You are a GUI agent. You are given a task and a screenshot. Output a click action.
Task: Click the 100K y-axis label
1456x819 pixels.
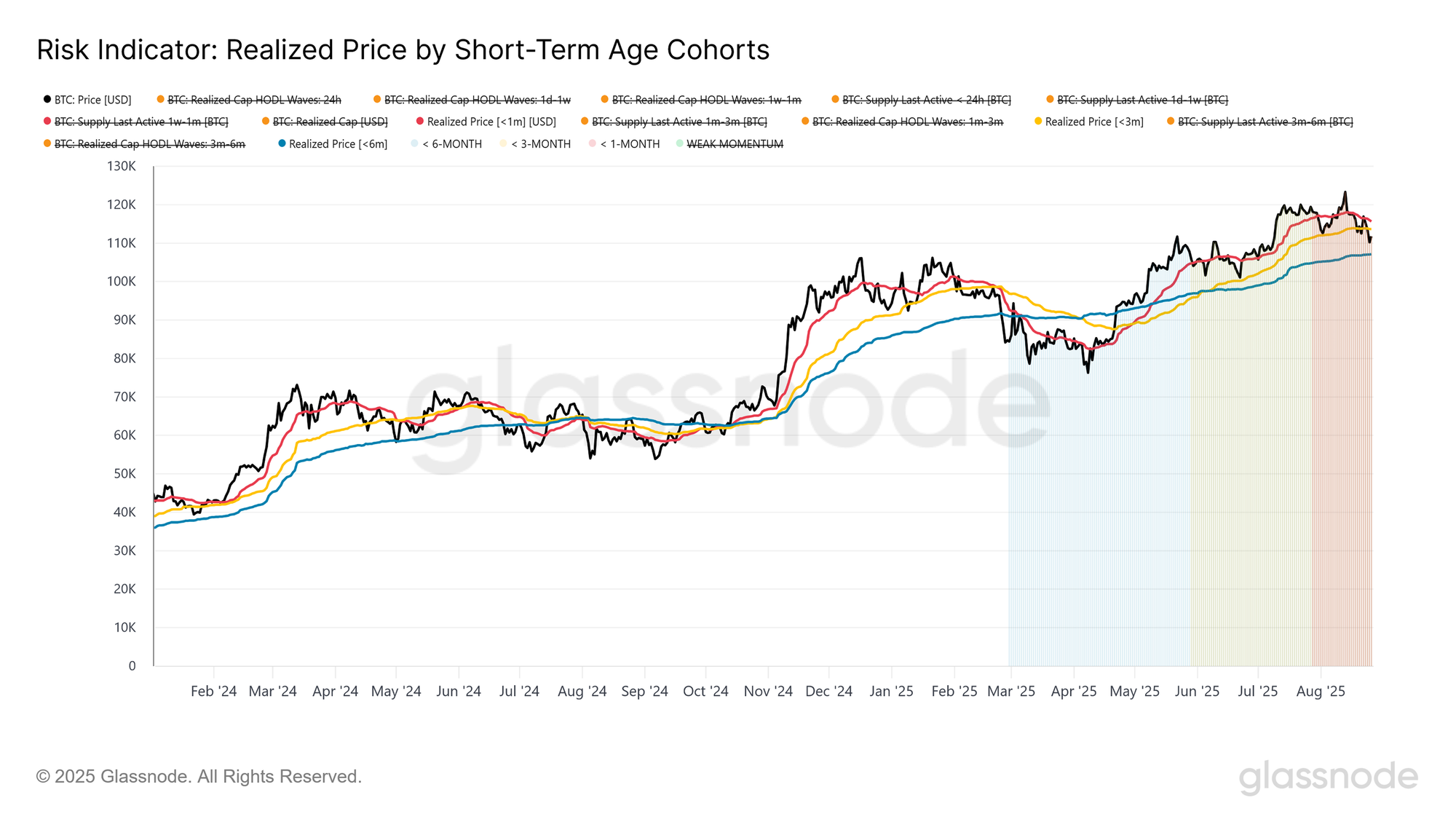[x=122, y=282]
